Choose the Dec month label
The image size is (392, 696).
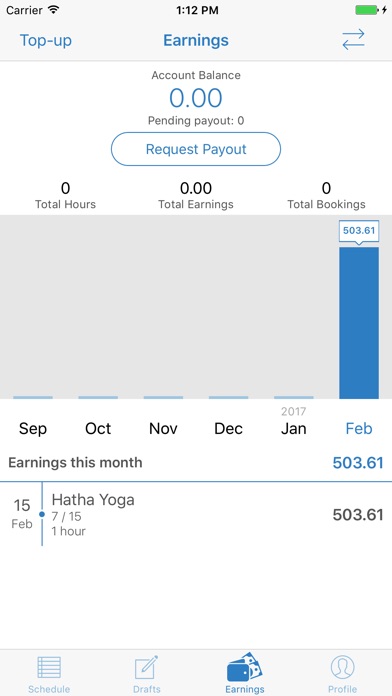229,428
